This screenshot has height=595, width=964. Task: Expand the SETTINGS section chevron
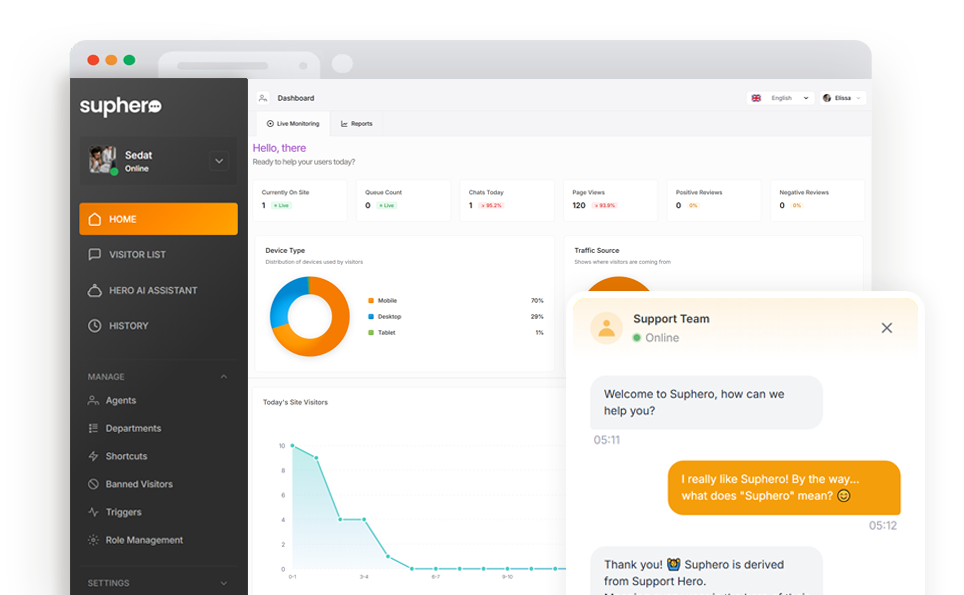tap(224, 583)
